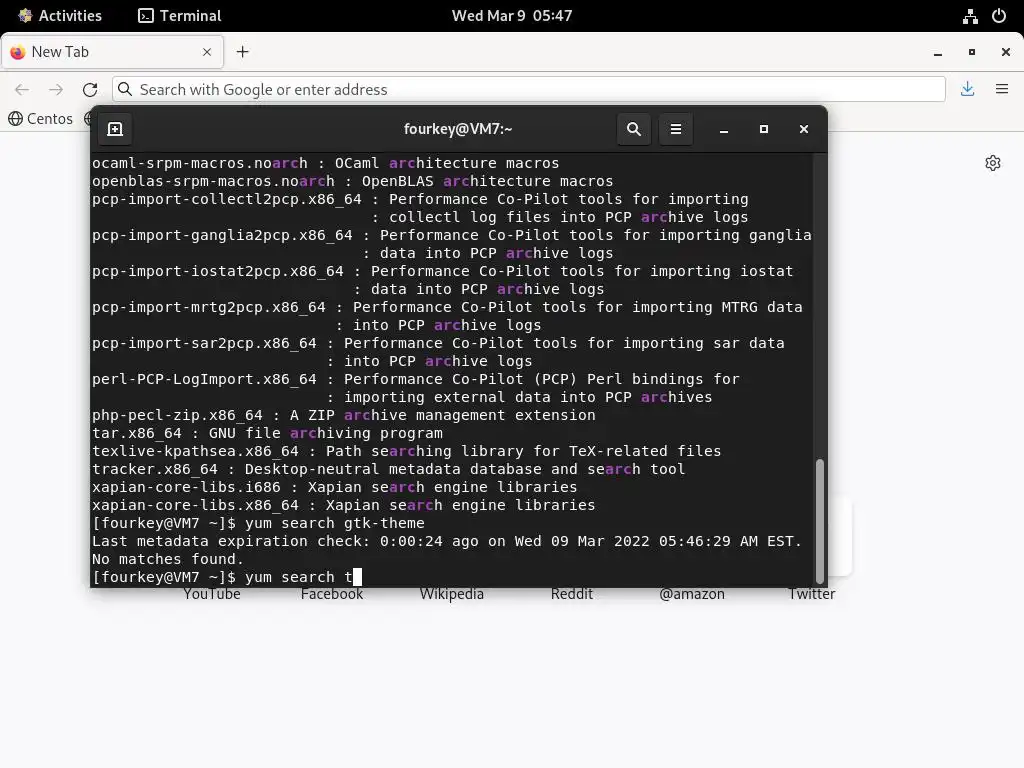Click the current prompt 'yum search t'
This screenshot has width=1024, height=768.
coord(227,577)
